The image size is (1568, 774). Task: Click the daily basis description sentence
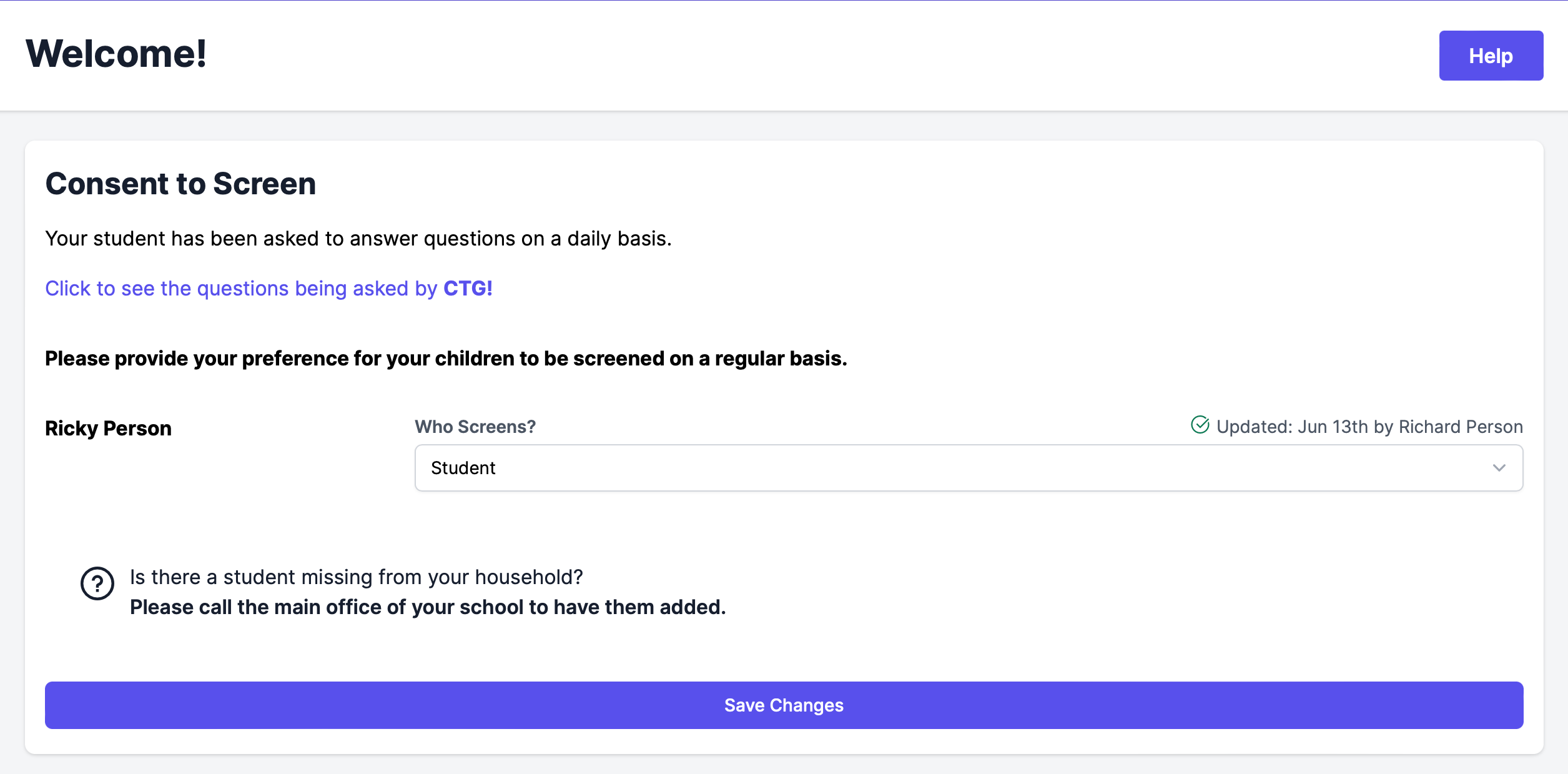tap(358, 239)
